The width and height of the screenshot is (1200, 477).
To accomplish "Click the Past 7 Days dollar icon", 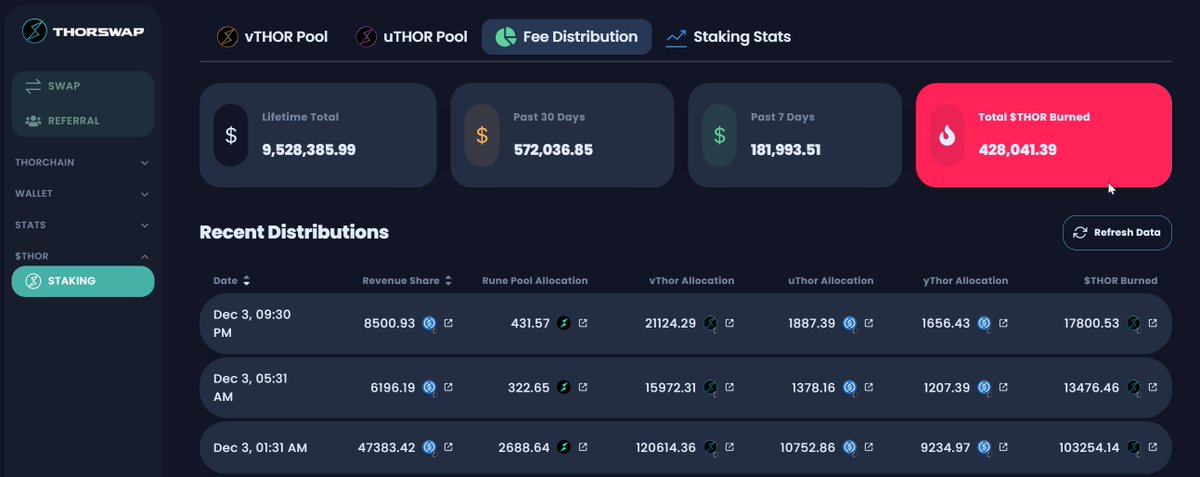I will [719, 135].
